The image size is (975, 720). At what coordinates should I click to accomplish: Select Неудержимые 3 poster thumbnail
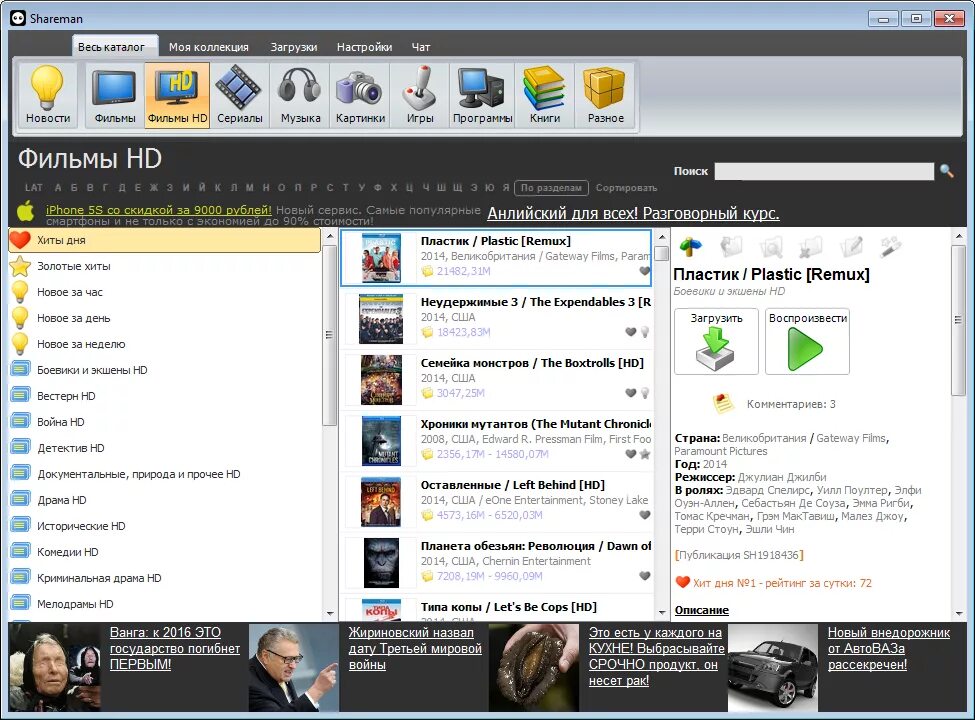click(x=381, y=319)
